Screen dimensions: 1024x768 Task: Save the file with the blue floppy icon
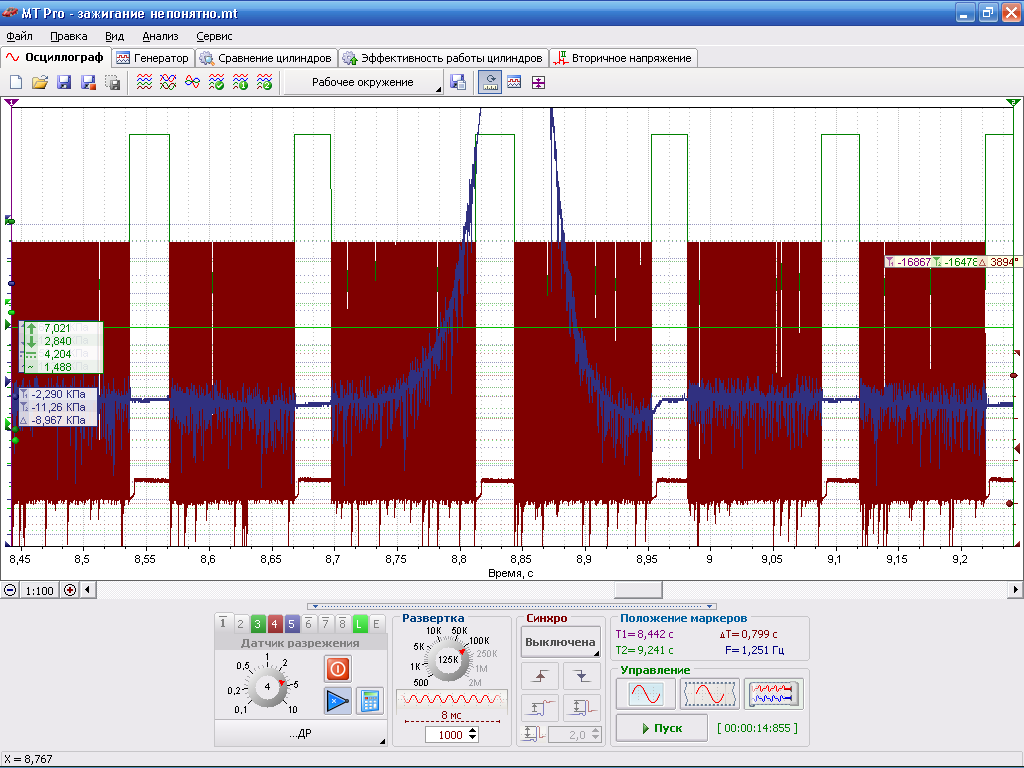pyautogui.click(x=64, y=82)
